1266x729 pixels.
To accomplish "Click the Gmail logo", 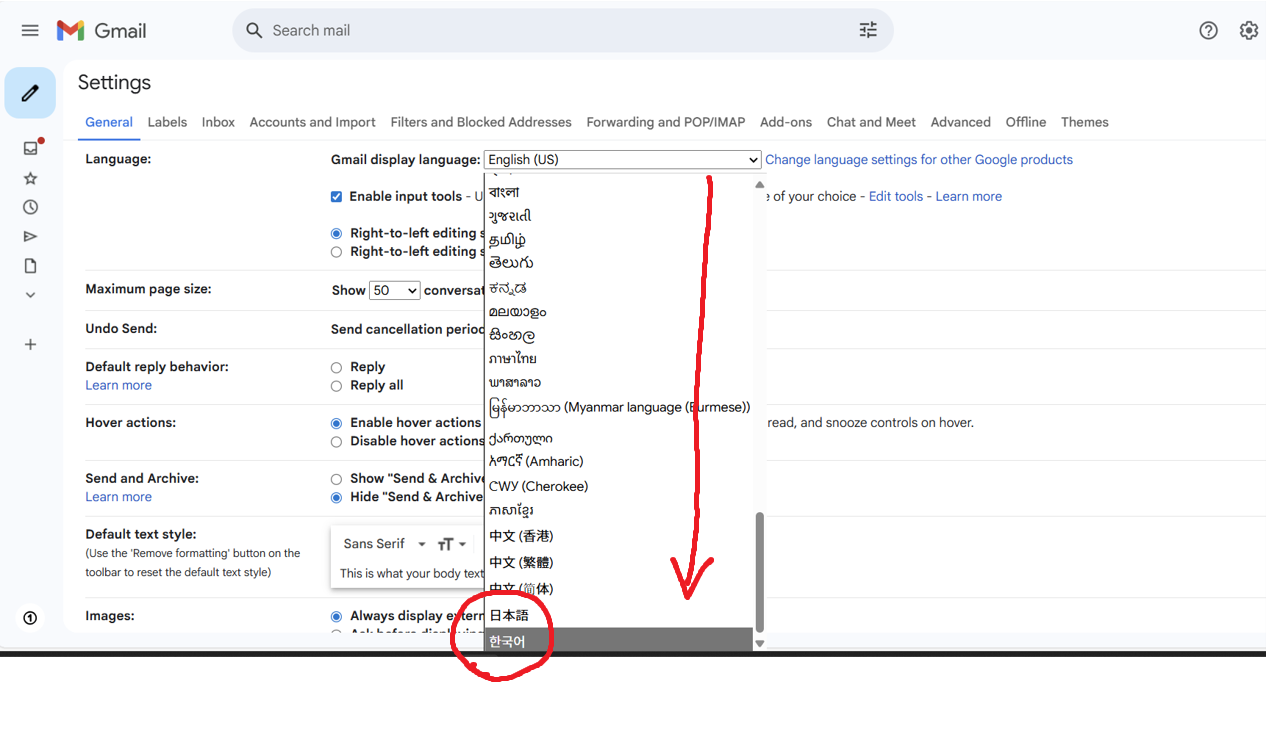I will [101, 30].
